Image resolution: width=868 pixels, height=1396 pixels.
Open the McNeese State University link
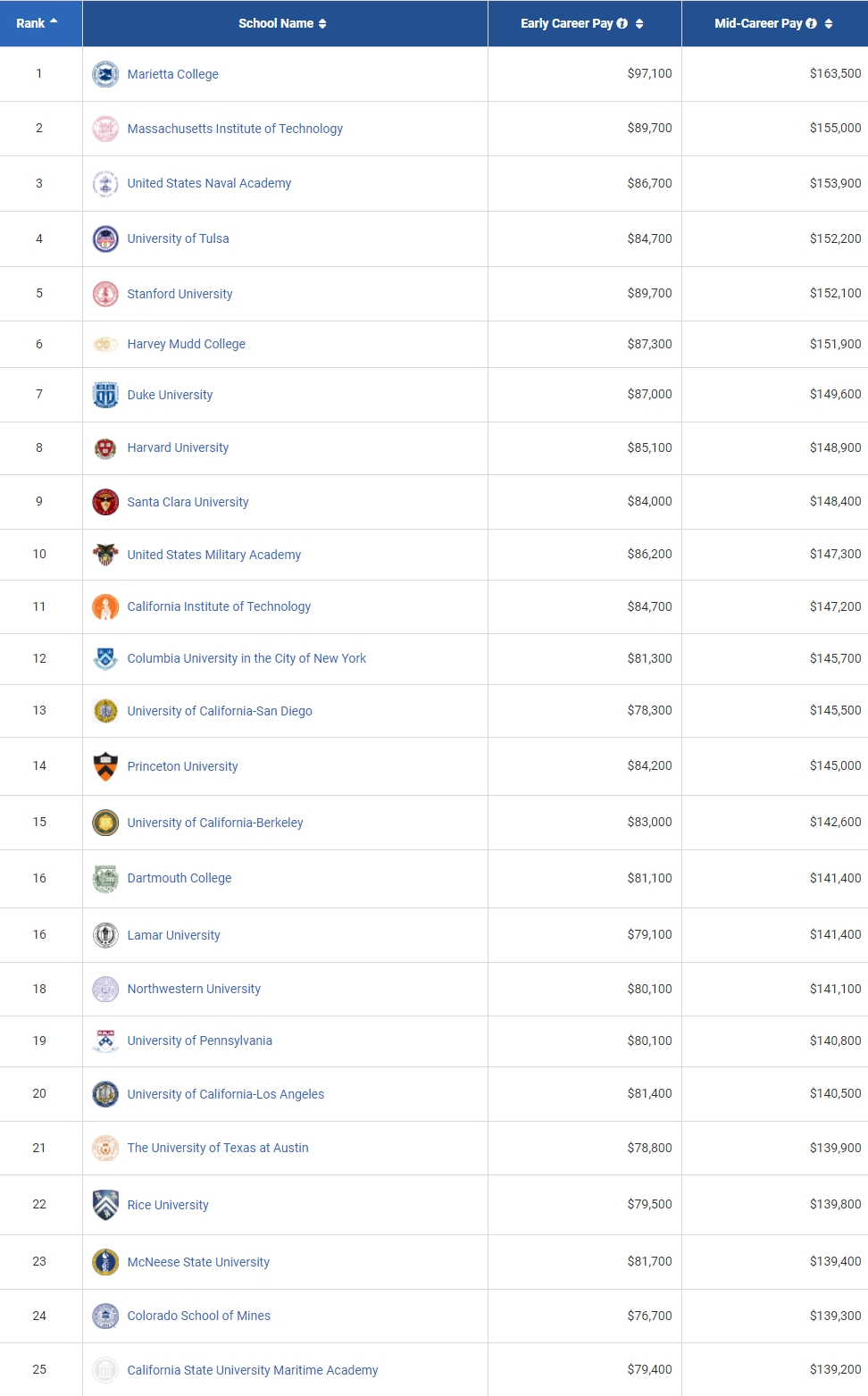(198, 1262)
